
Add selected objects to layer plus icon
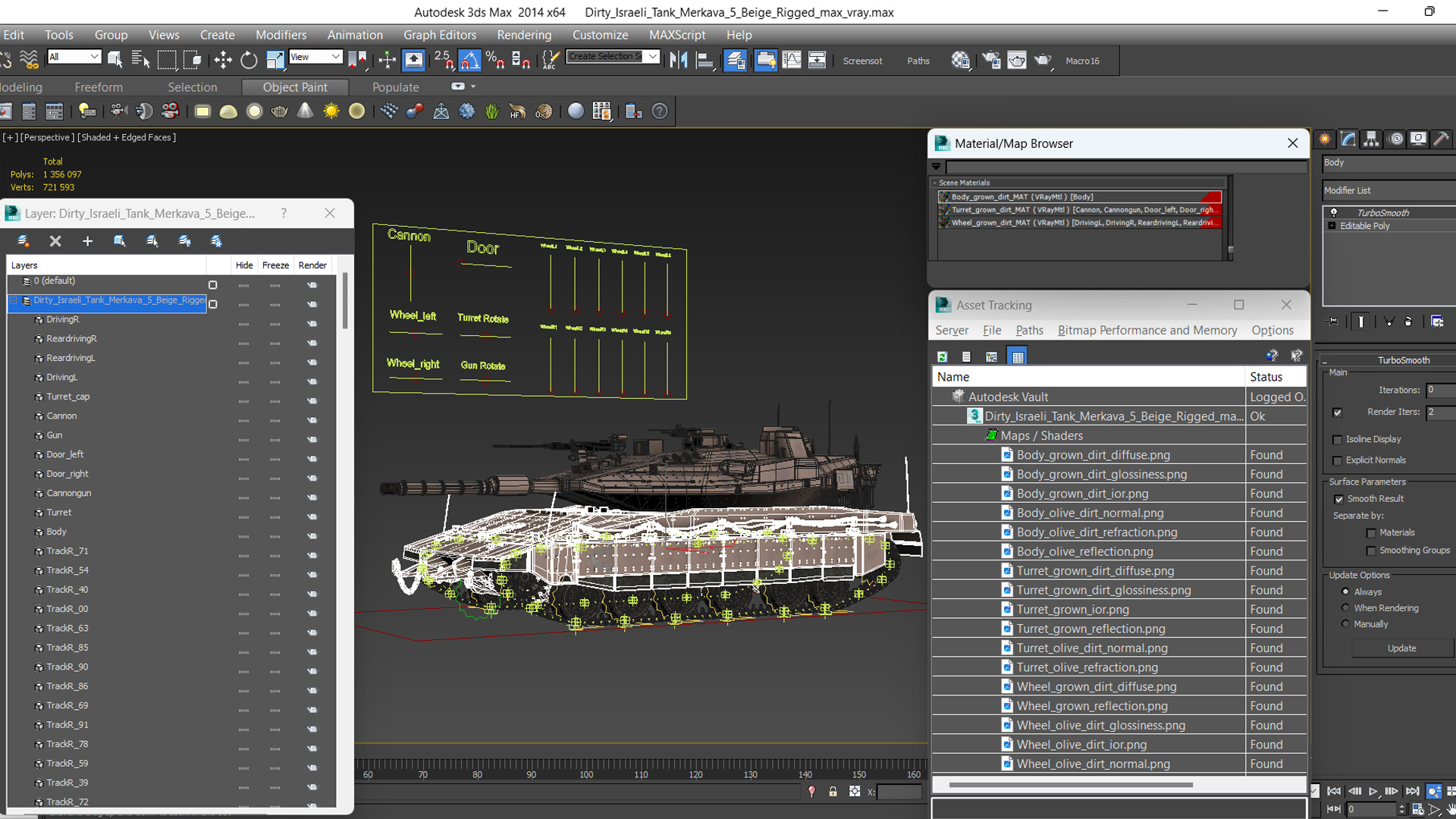(87, 241)
